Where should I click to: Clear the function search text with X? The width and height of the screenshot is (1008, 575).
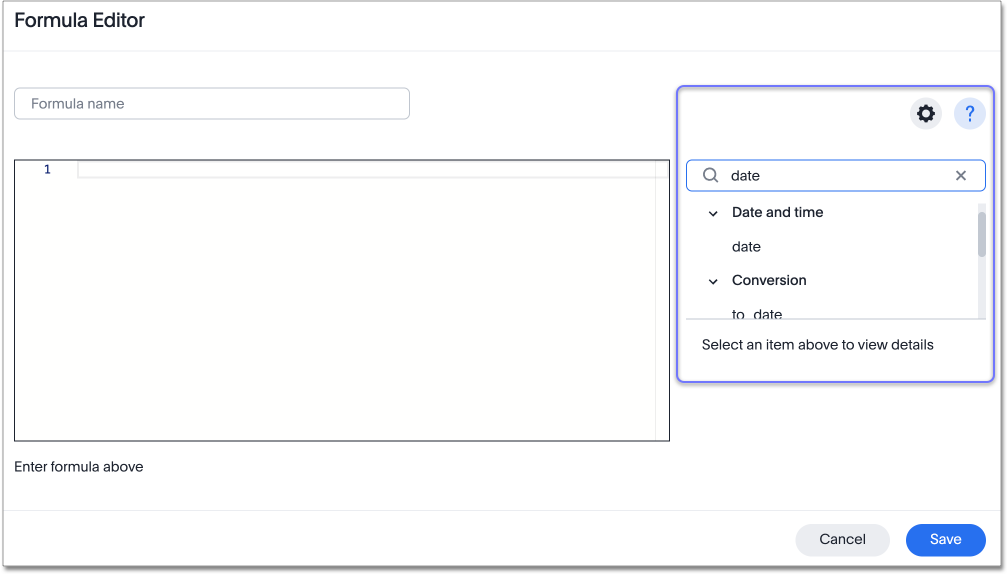(961, 176)
